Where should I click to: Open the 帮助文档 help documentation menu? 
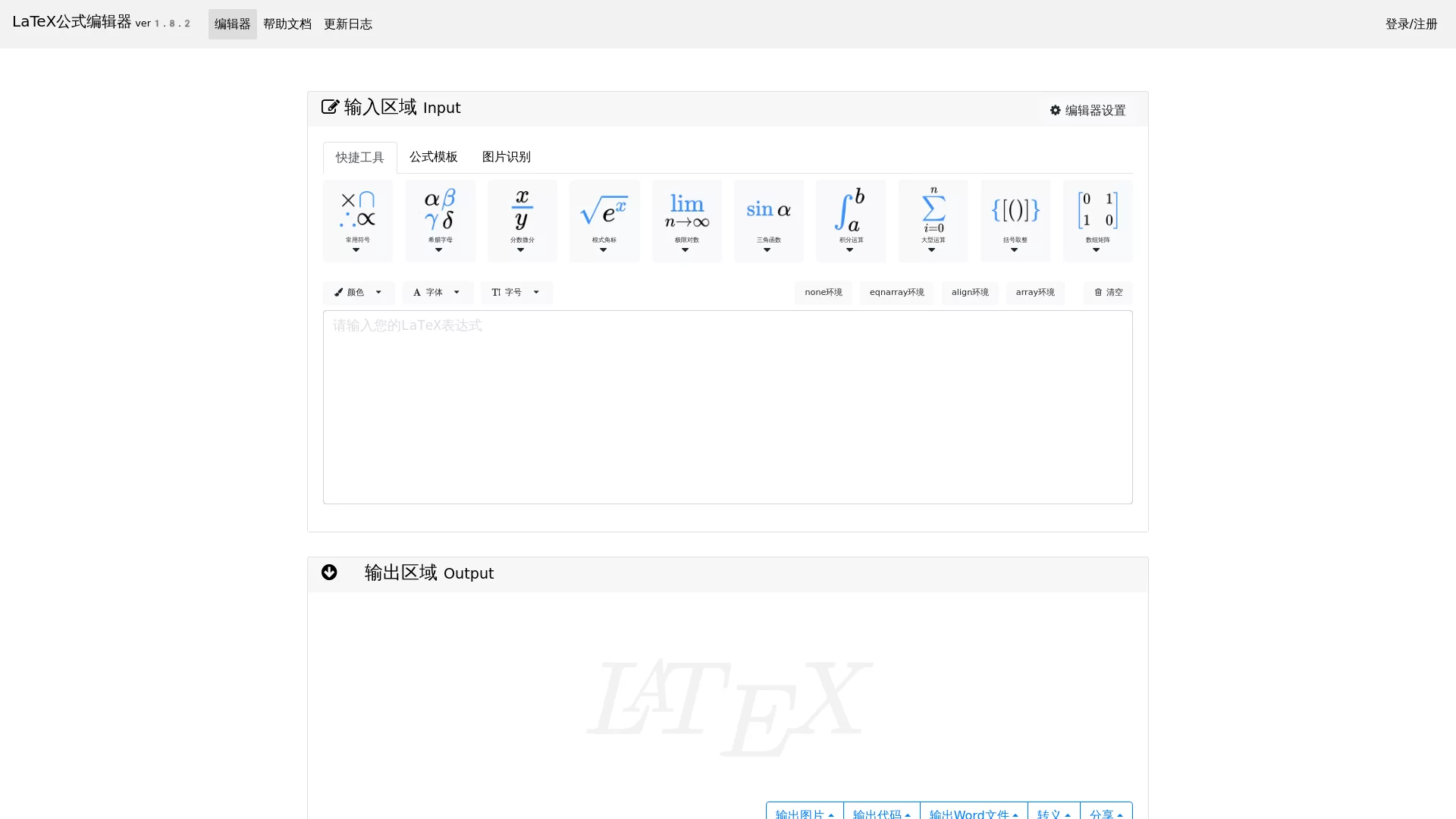(x=287, y=24)
